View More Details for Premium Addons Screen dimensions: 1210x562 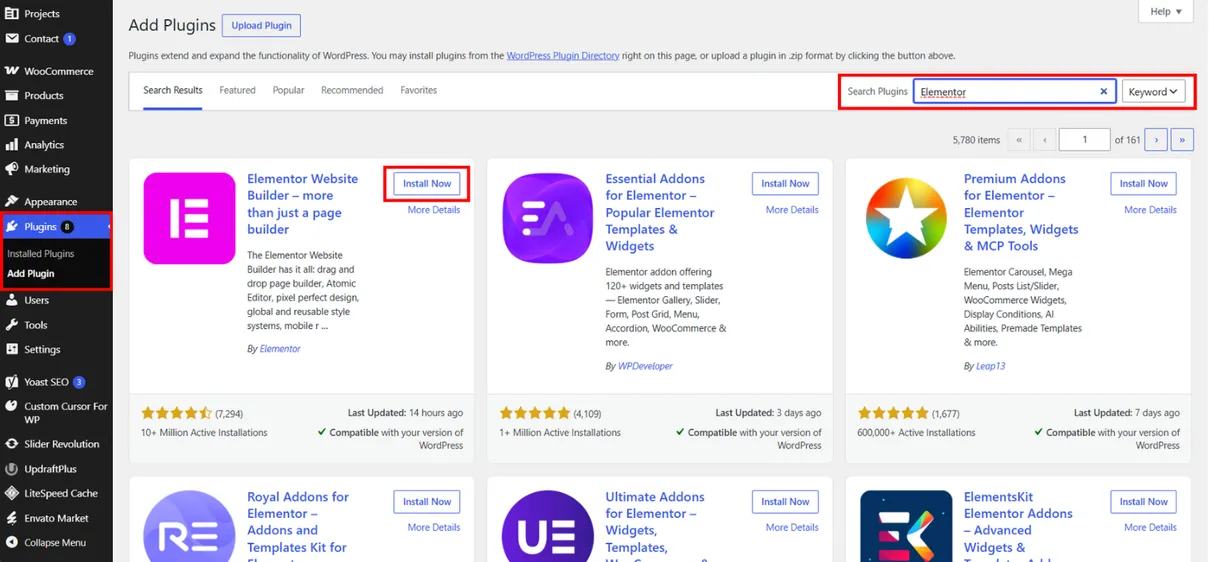coord(1150,210)
